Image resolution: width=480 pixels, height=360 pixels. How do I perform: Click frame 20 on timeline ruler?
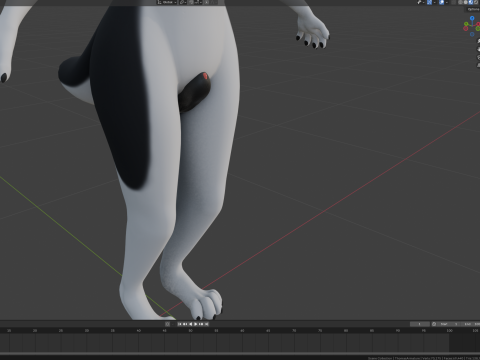coord(35,331)
